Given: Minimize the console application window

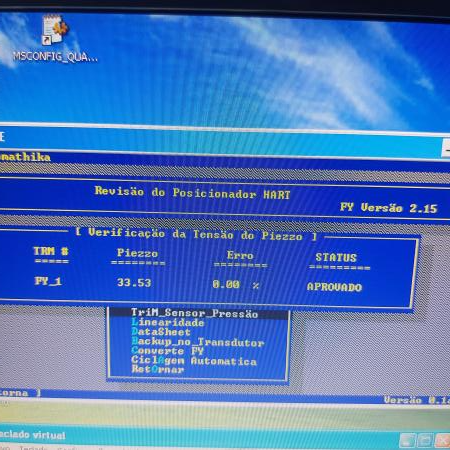Looking at the screenshot, I should (447, 149).
